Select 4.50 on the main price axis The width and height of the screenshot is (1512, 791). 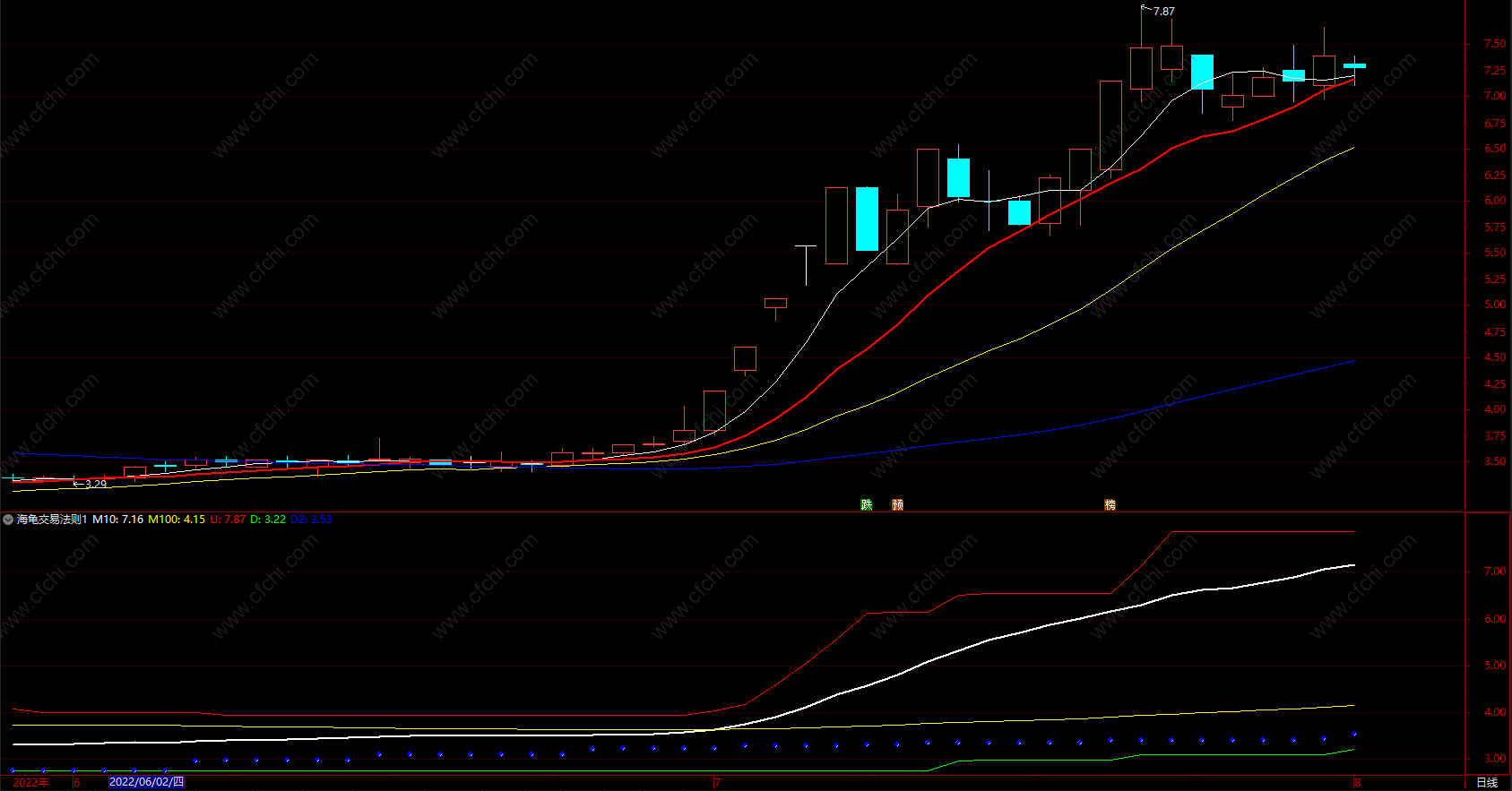[1494, 357]
